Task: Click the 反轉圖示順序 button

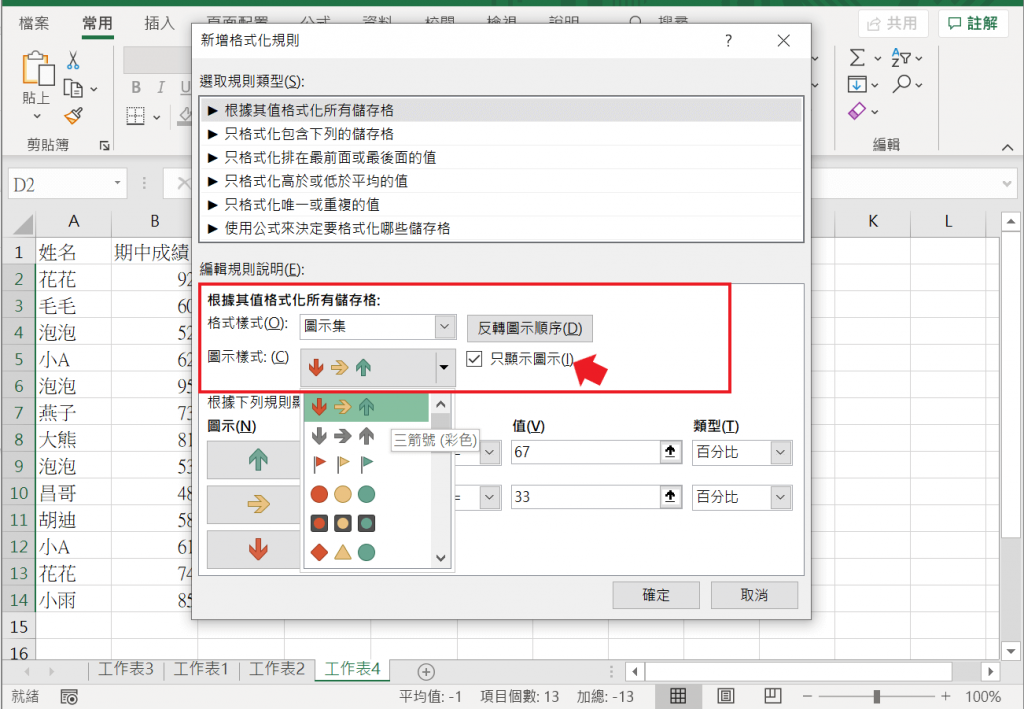Action: coord(530,328)
